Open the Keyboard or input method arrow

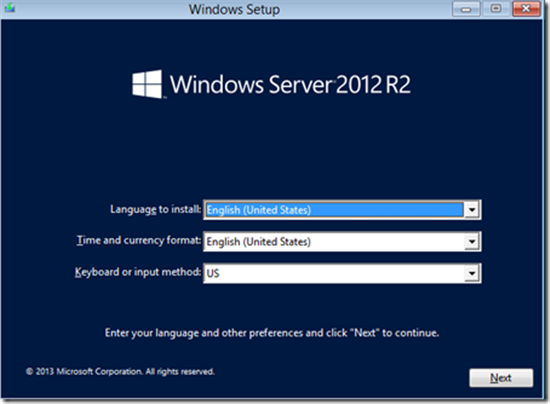[x=472, y=273]
